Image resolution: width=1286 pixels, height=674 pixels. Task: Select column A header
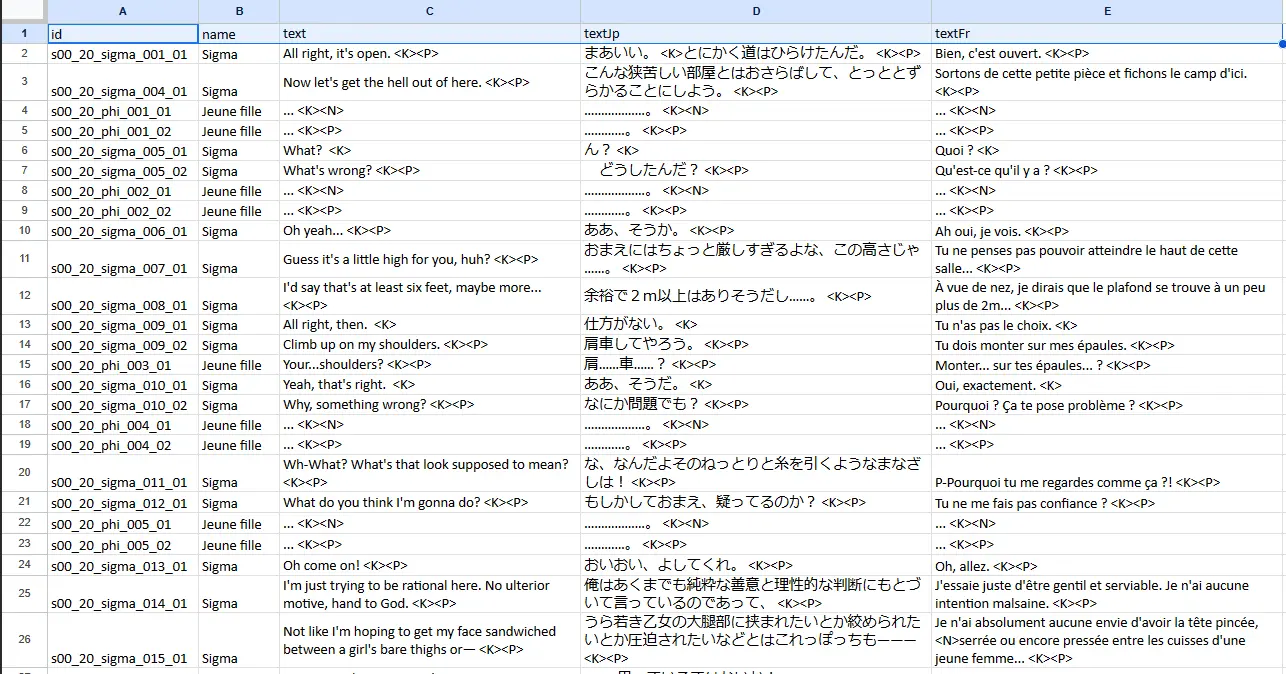tap(122, 10)
